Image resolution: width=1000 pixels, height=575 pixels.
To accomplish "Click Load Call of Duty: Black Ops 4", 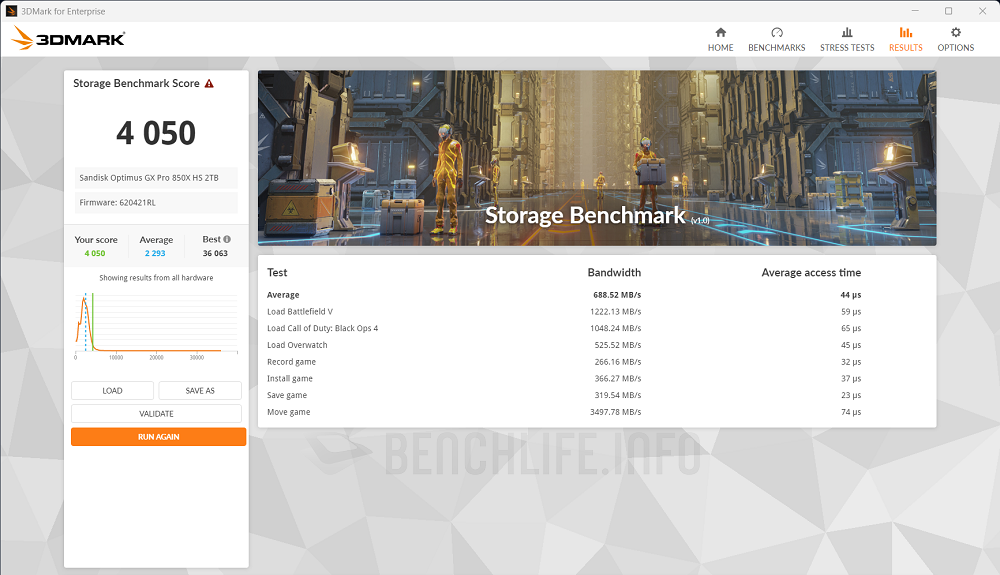I will click(x=322, y=328).
